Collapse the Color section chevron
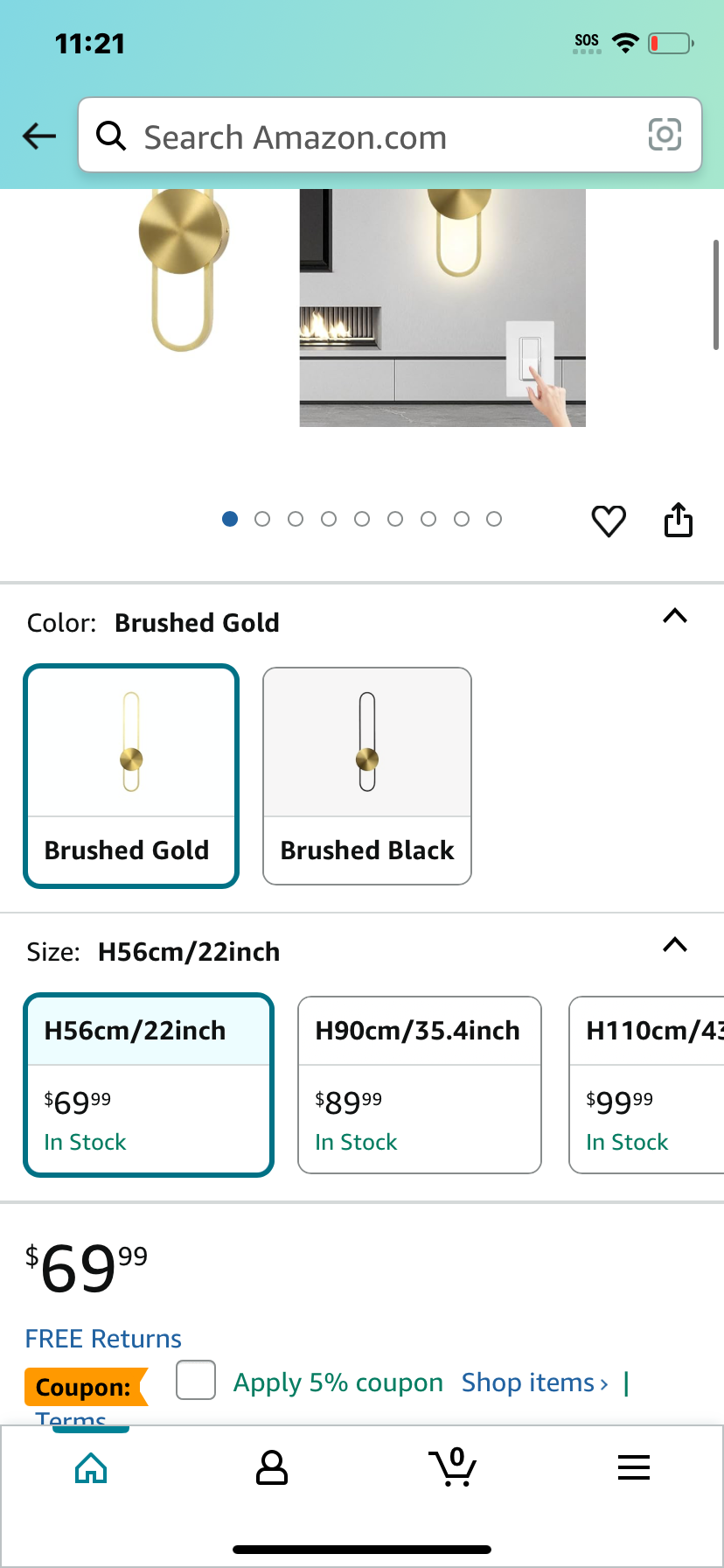Image resolution: width=724 pixels, height=1568 pixels. 675,616
